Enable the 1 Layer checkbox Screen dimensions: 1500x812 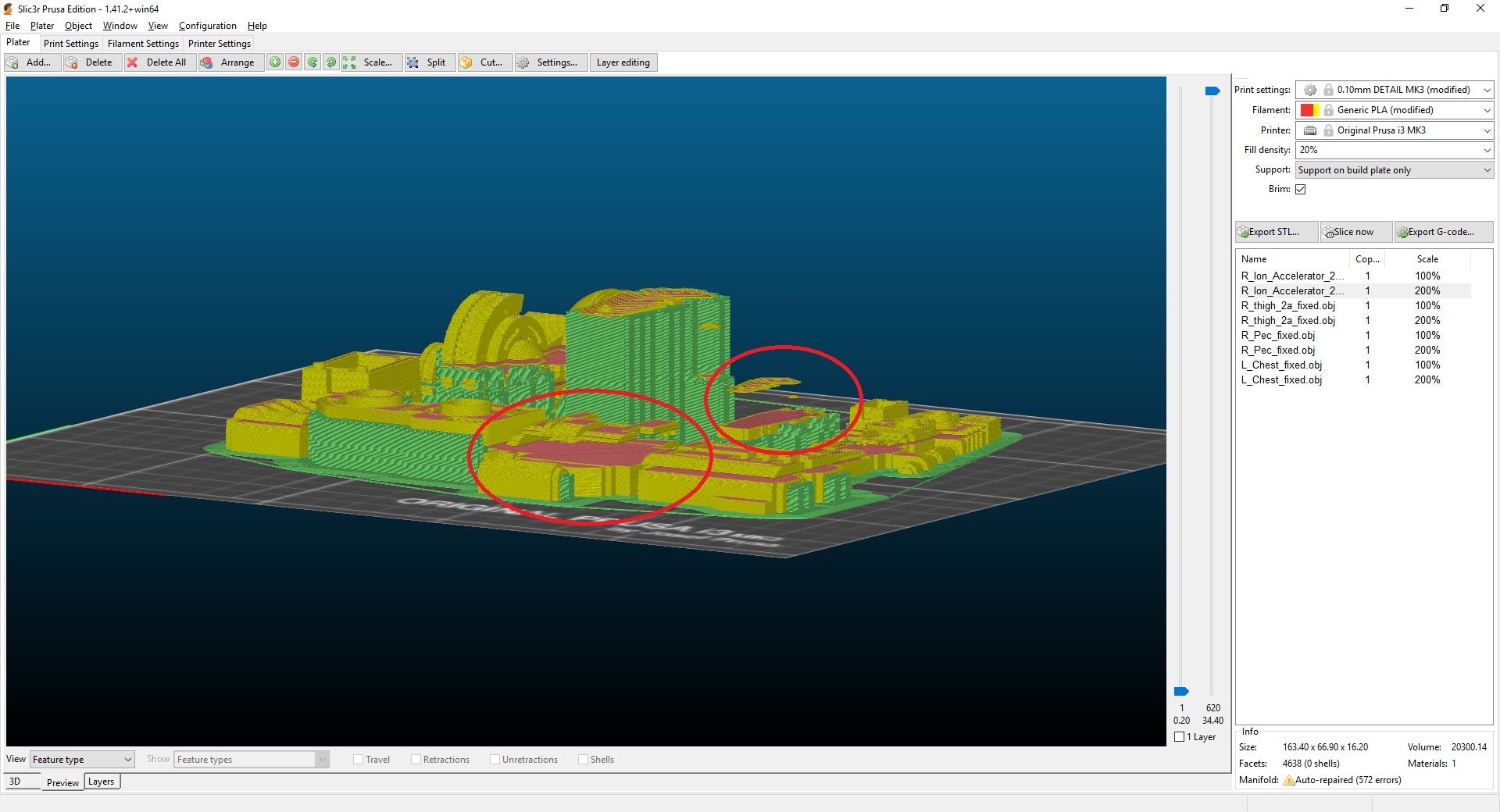[1180, 737]
